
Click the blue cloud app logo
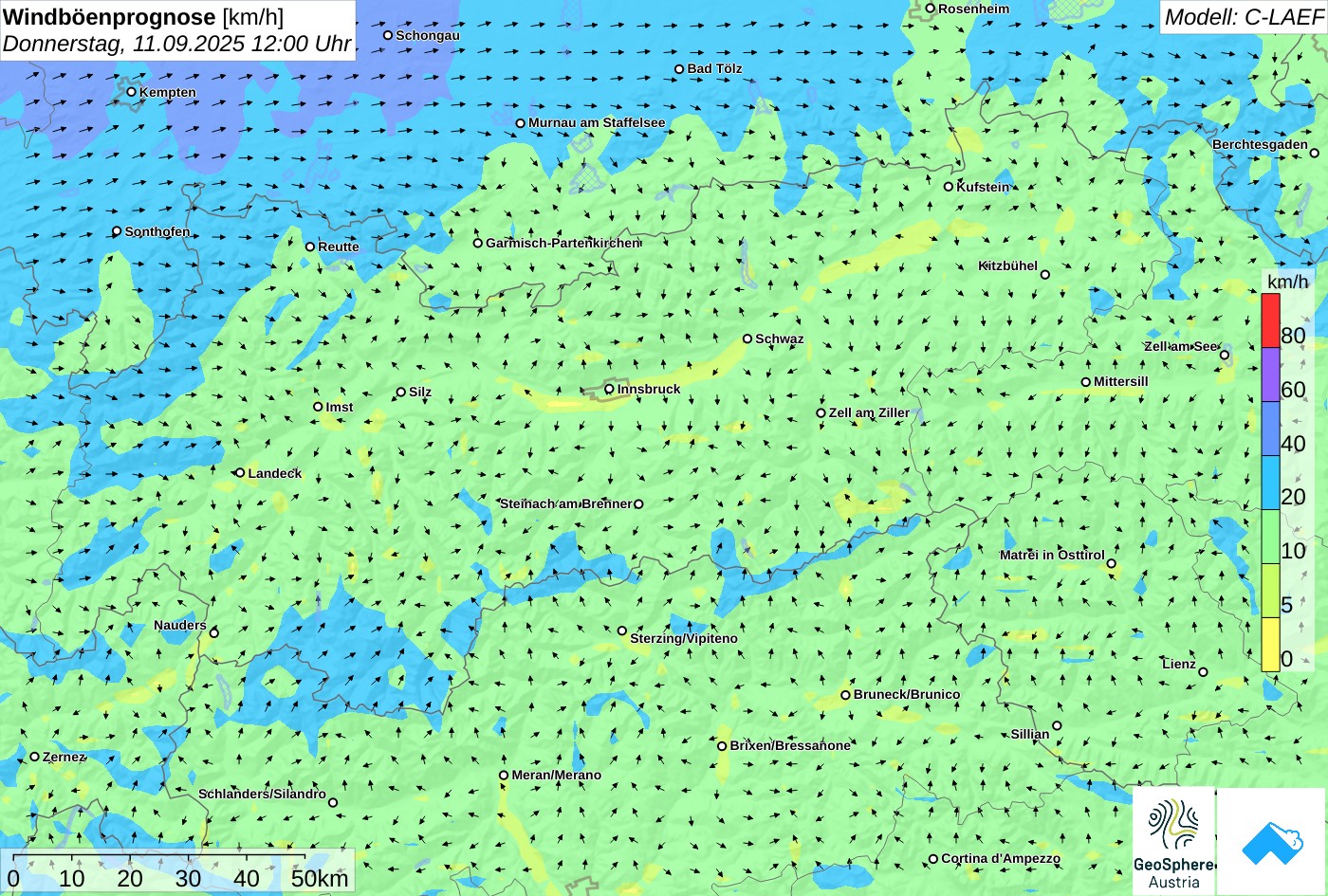pos(1272,842)
